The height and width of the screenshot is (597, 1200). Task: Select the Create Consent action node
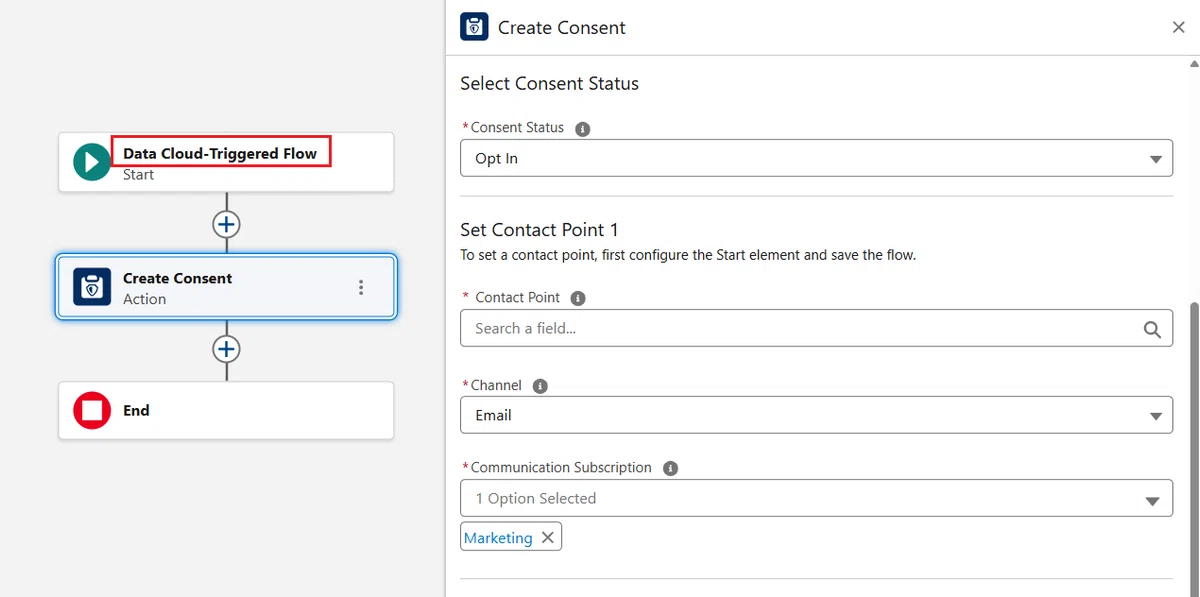[226, 287]
